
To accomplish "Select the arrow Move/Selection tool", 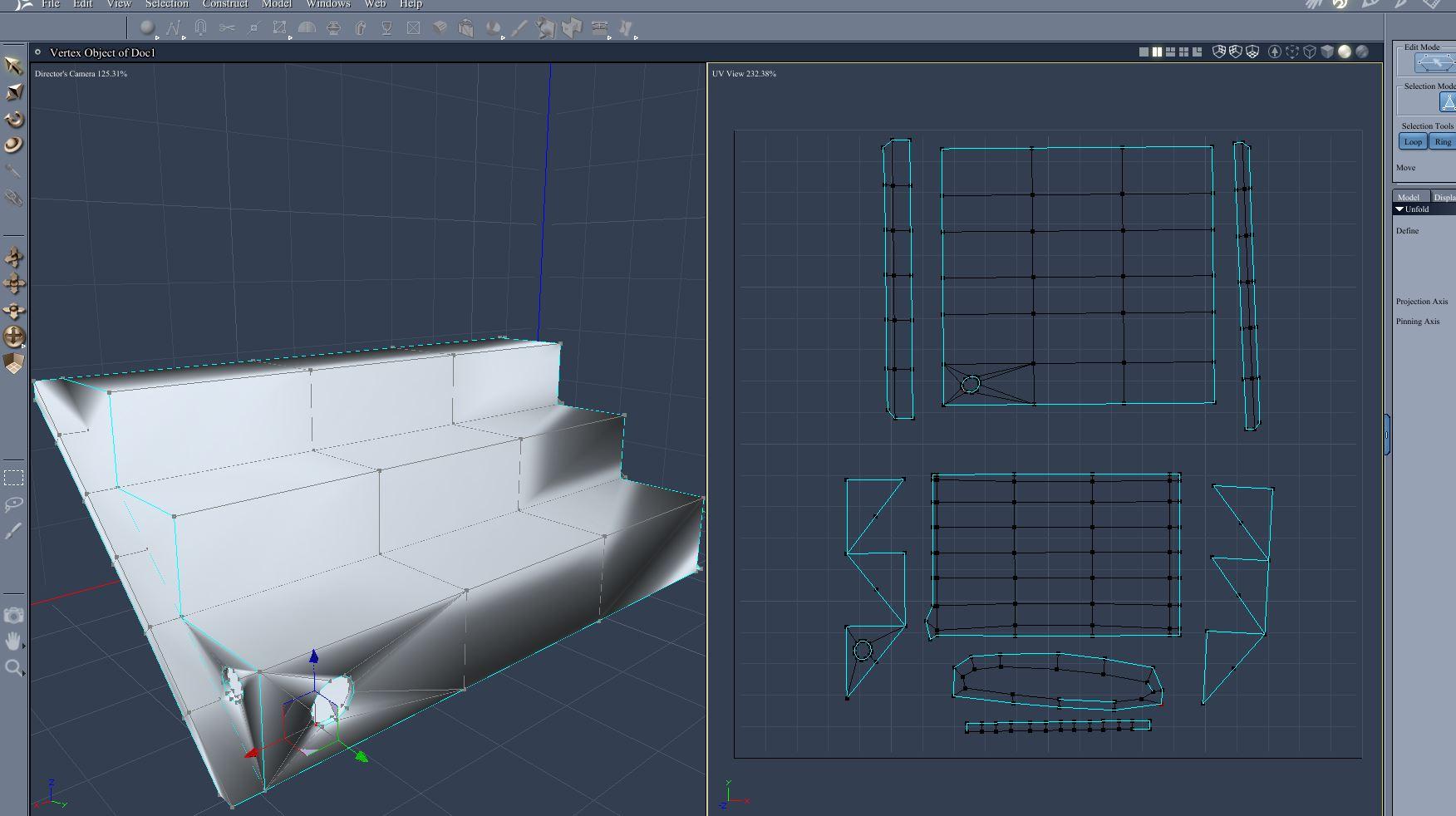I will click(x=13, y=66).
